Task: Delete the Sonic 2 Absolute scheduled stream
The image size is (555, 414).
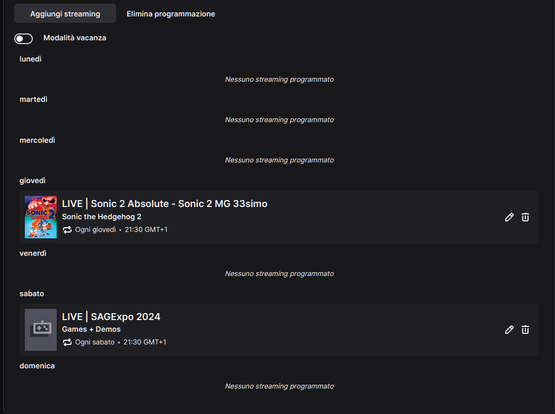Action: [525, 217]
